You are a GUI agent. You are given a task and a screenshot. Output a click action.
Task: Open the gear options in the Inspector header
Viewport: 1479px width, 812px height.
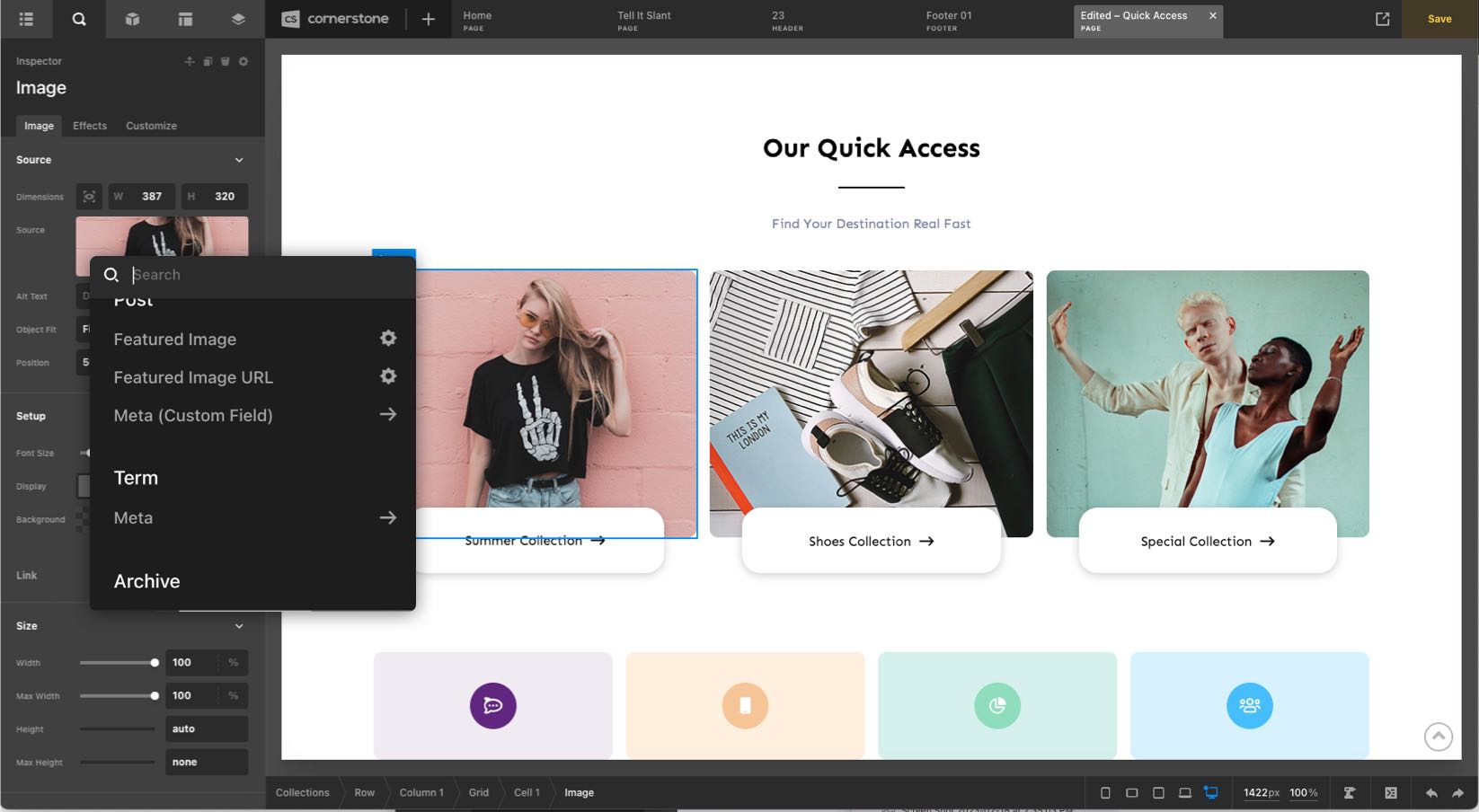[244, 62]
